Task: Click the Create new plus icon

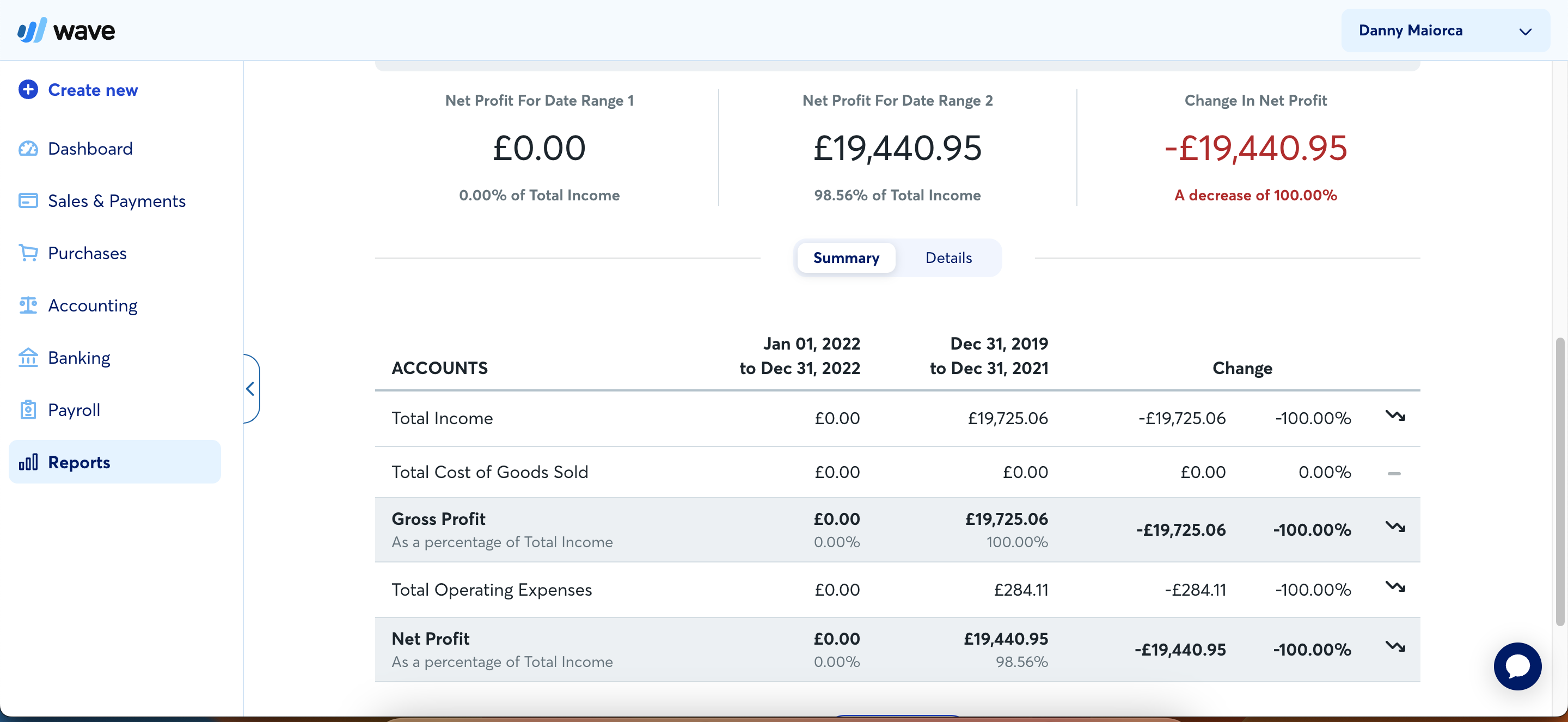Action: [28, 89]
